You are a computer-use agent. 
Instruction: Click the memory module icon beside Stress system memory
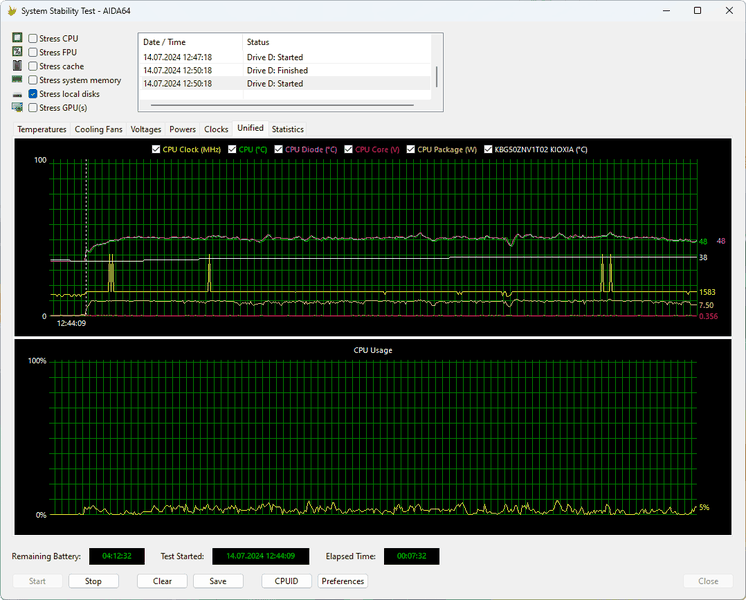pos(17,79)
